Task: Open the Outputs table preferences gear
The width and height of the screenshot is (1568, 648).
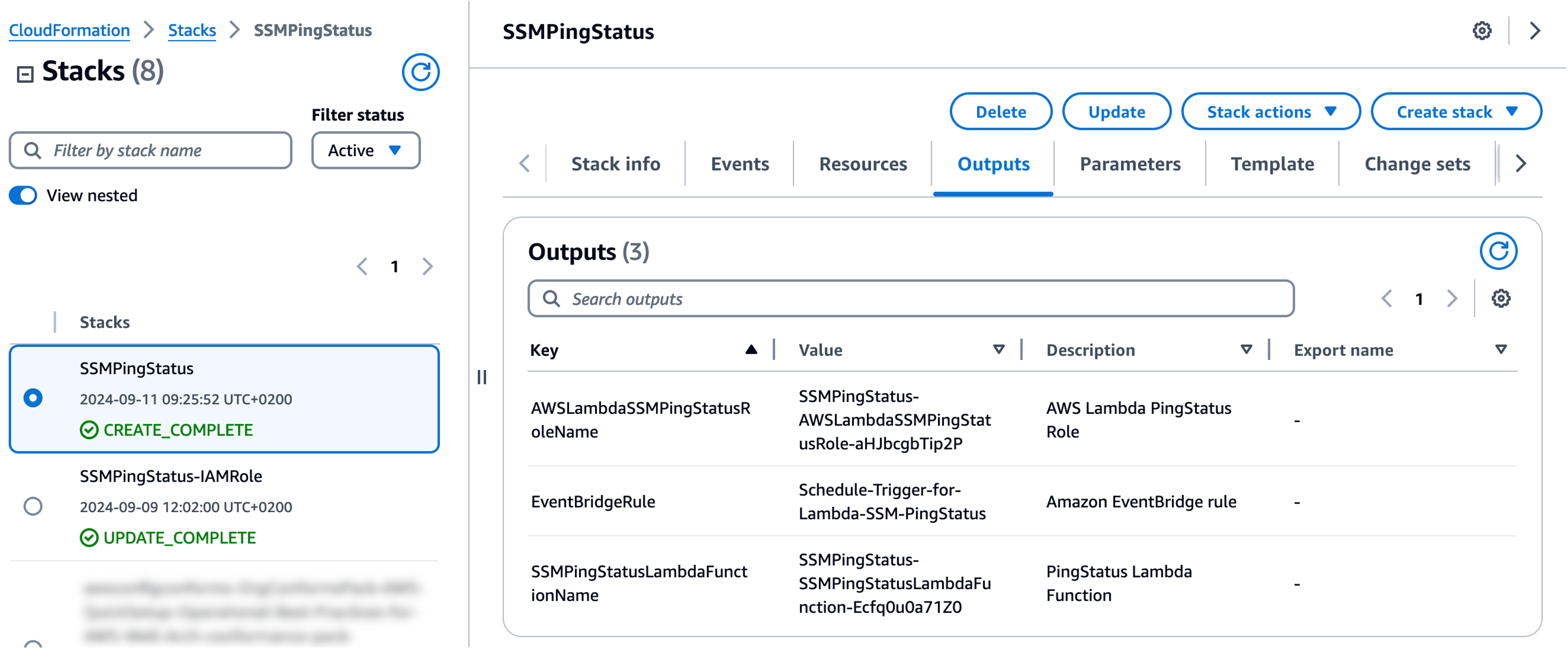Action: [x=1501, y=299]
